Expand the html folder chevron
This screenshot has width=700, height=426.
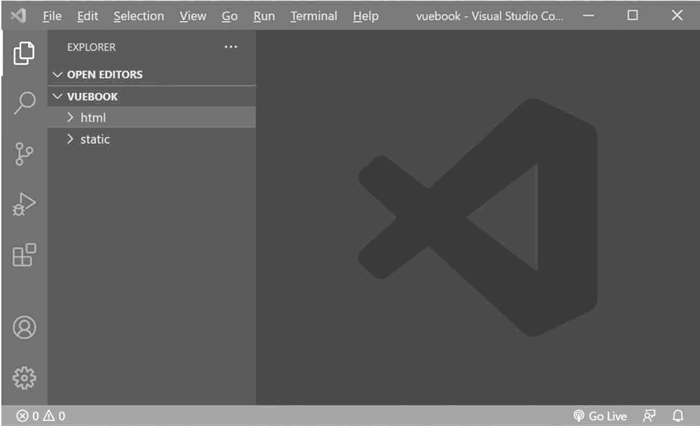(70, 117)
